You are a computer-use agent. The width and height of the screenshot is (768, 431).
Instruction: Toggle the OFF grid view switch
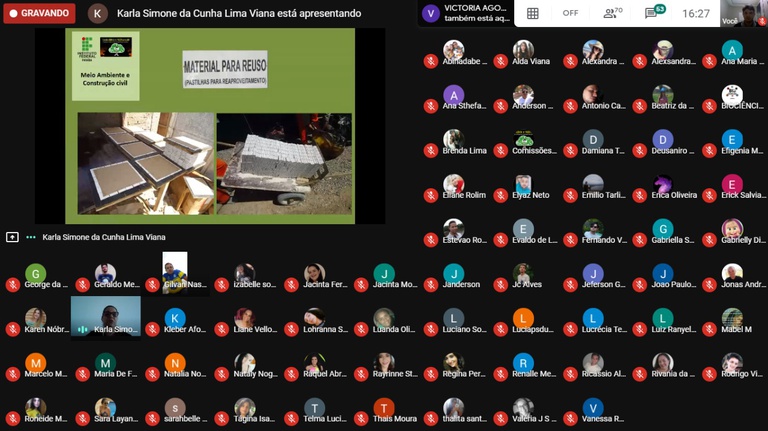click(570, 13)
